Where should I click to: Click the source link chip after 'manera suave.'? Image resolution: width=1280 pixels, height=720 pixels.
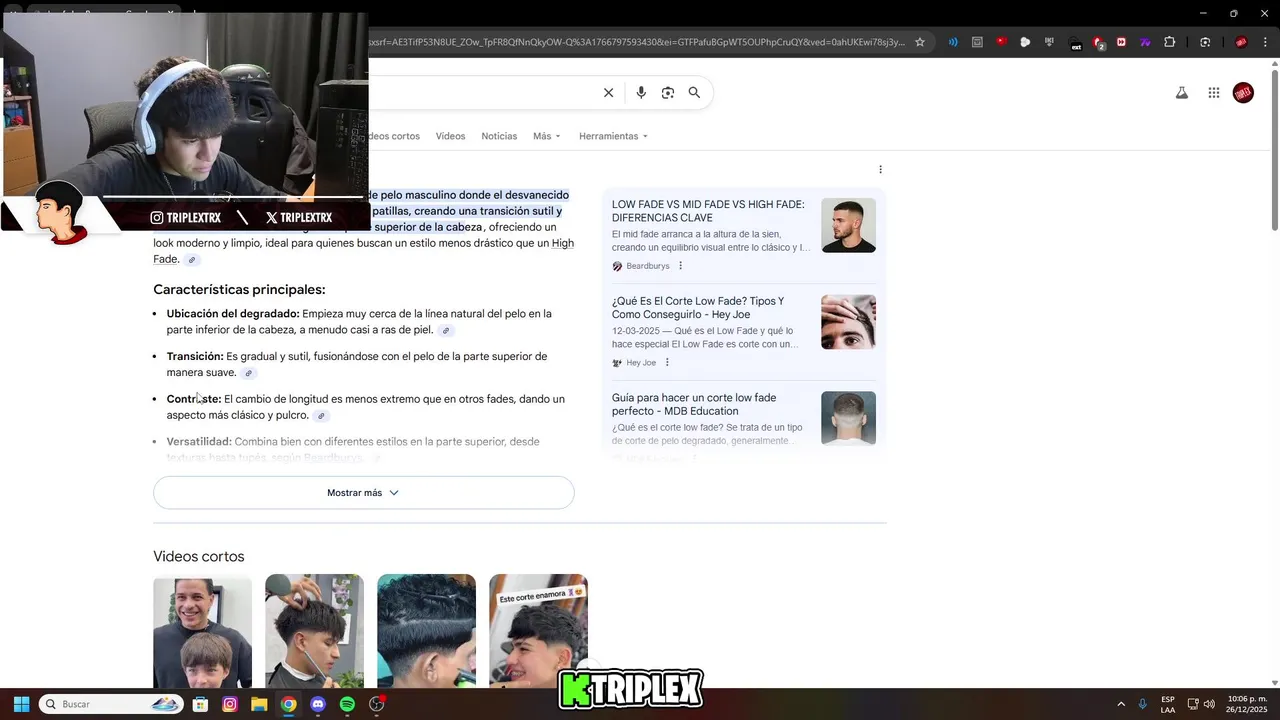[249, 373]
